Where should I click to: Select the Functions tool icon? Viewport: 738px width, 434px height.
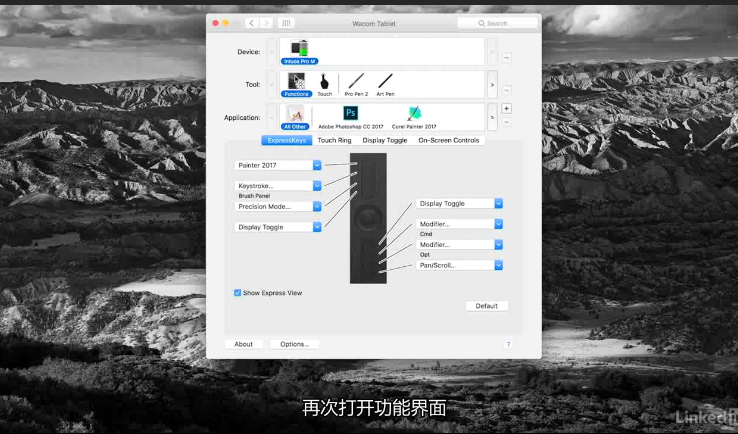tap(297, 85)
